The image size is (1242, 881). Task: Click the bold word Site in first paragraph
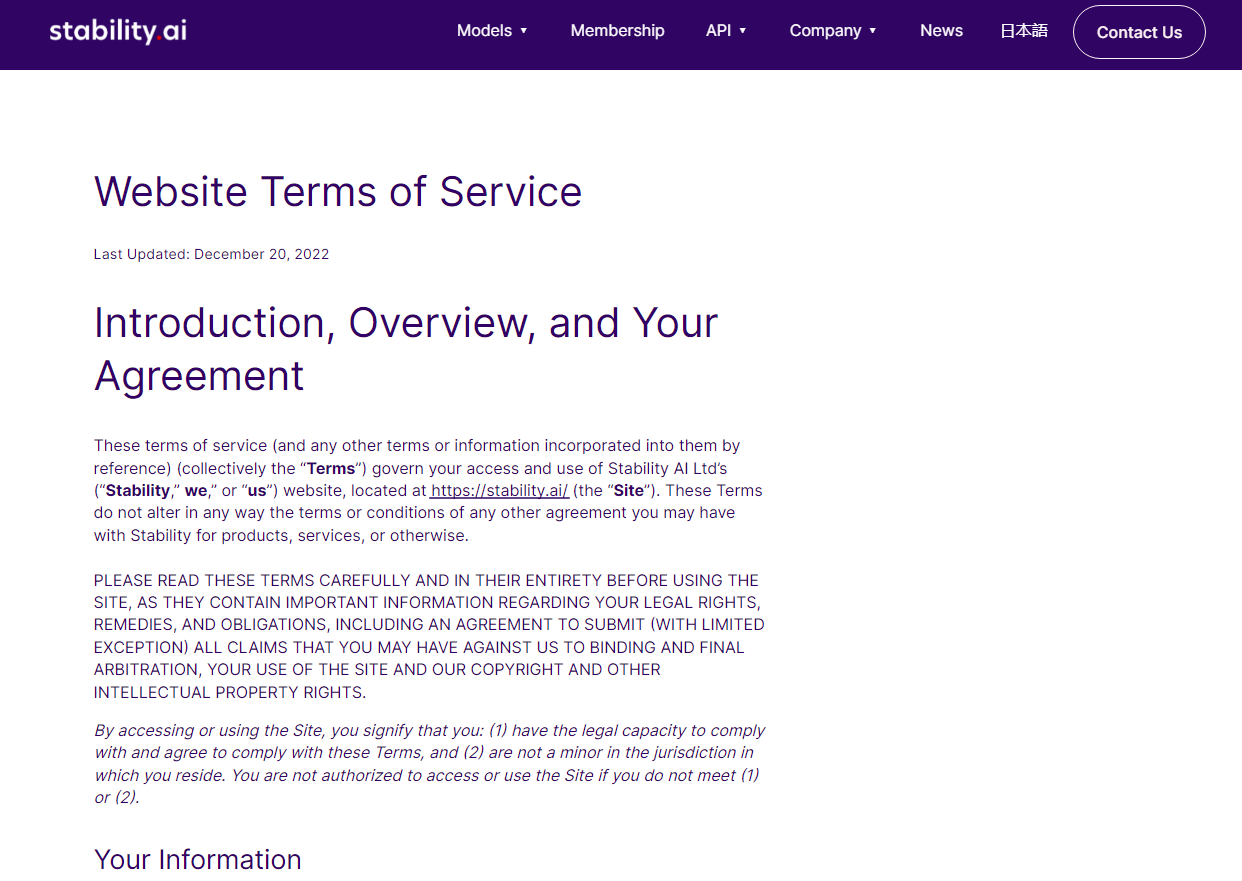pos(629,490)
